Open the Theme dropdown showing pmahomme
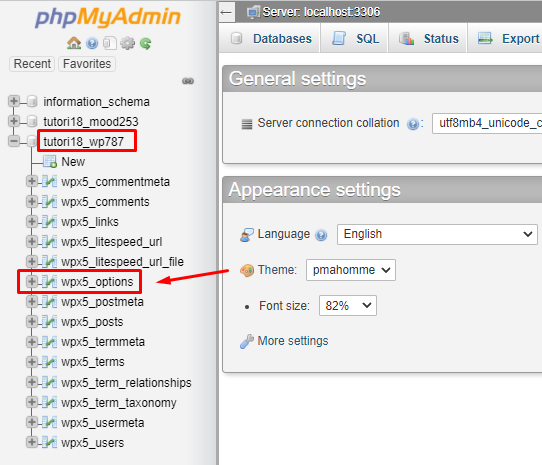This screenshot has width=542, height=465. [351, 270]
